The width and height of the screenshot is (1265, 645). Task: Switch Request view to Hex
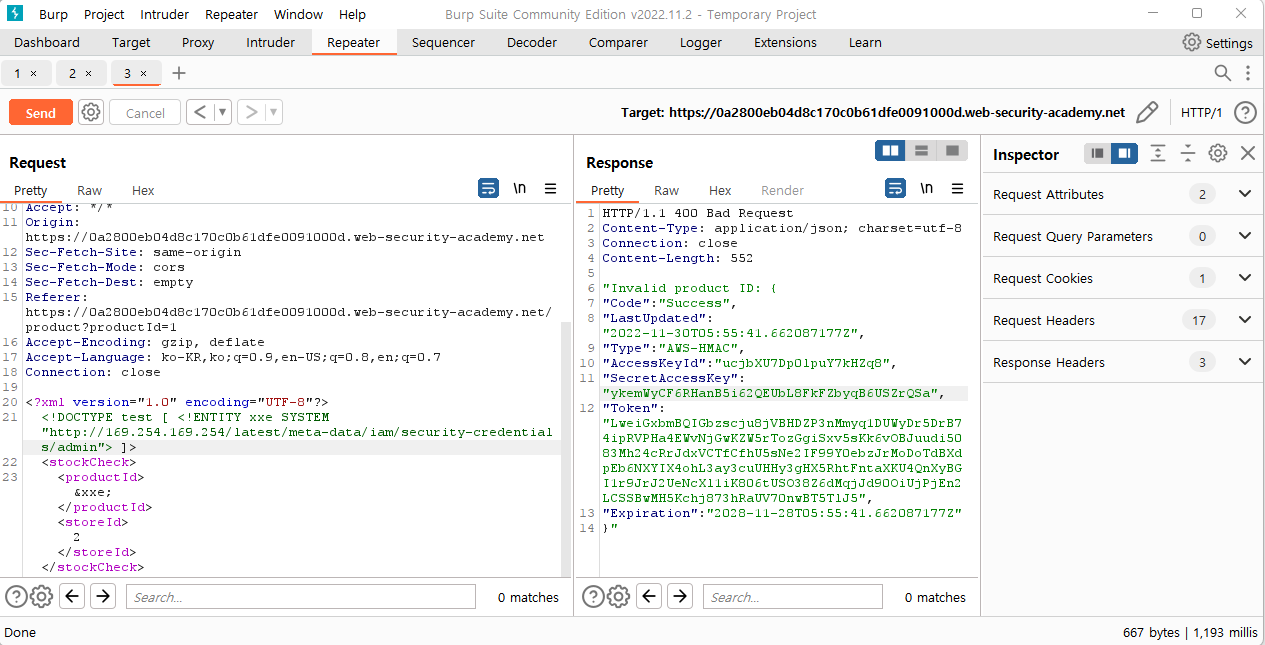tap(143, 190)
